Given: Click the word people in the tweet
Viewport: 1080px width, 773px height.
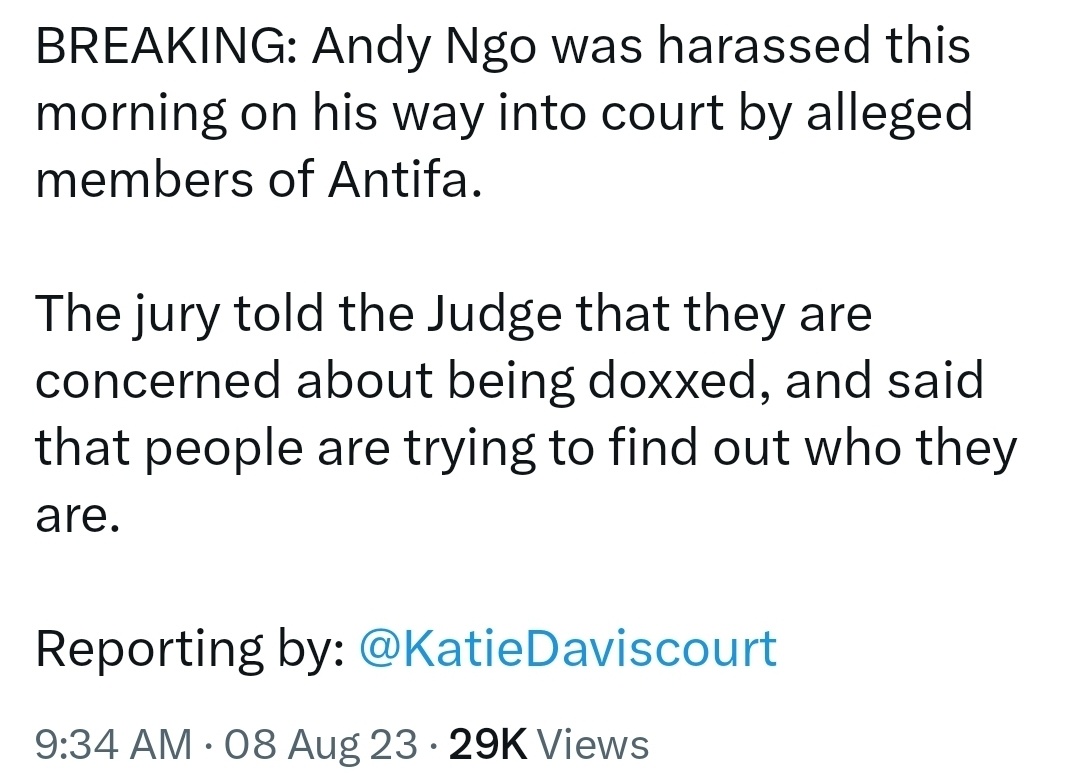Looking at the screenshot, I should (x=225, y=449).
